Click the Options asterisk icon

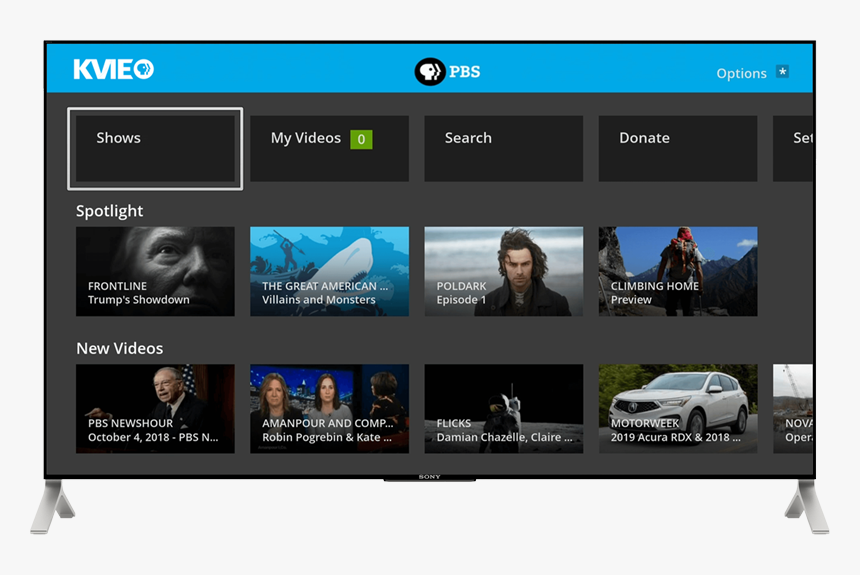click(x=783, y=71)
